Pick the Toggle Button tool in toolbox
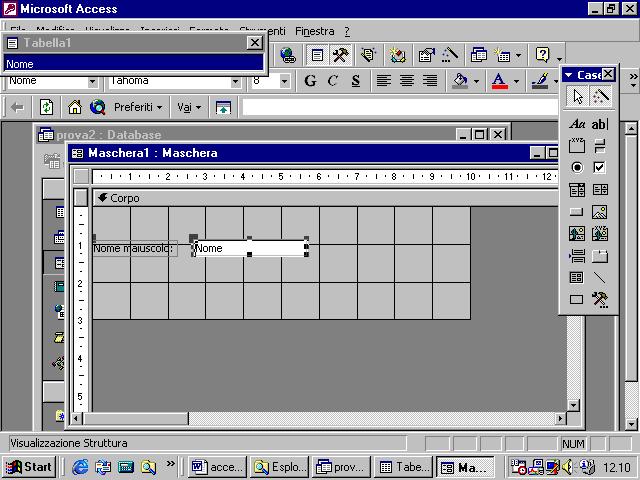 pos(600,146)
